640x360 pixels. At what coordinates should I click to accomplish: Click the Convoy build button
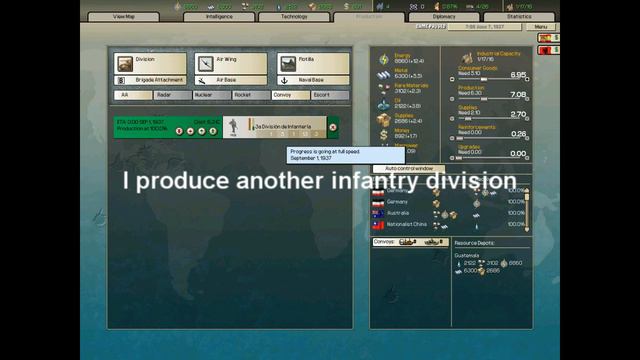pos(291,95)
